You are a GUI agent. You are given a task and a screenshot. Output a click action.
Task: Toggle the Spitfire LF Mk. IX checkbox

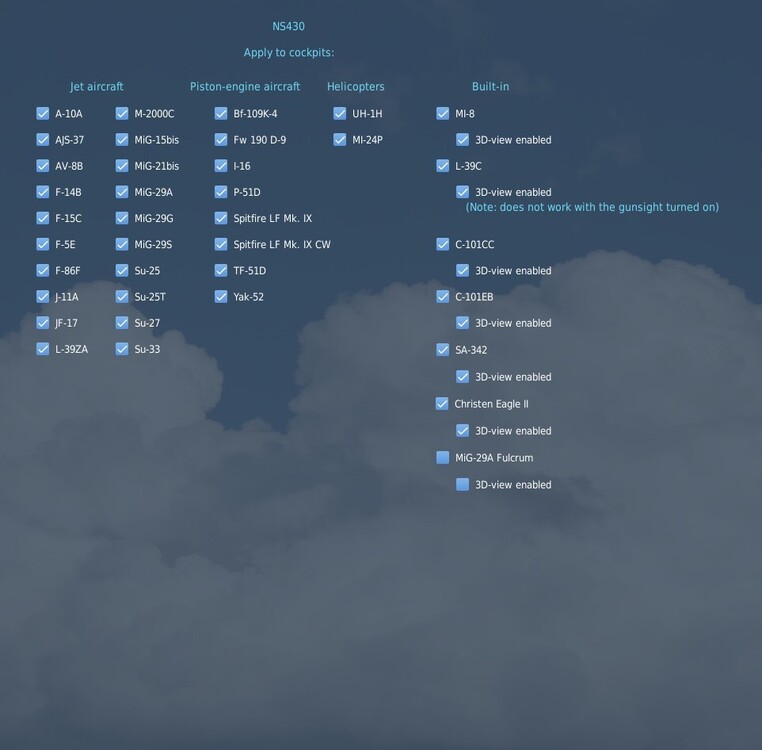(x=221, y=218)
